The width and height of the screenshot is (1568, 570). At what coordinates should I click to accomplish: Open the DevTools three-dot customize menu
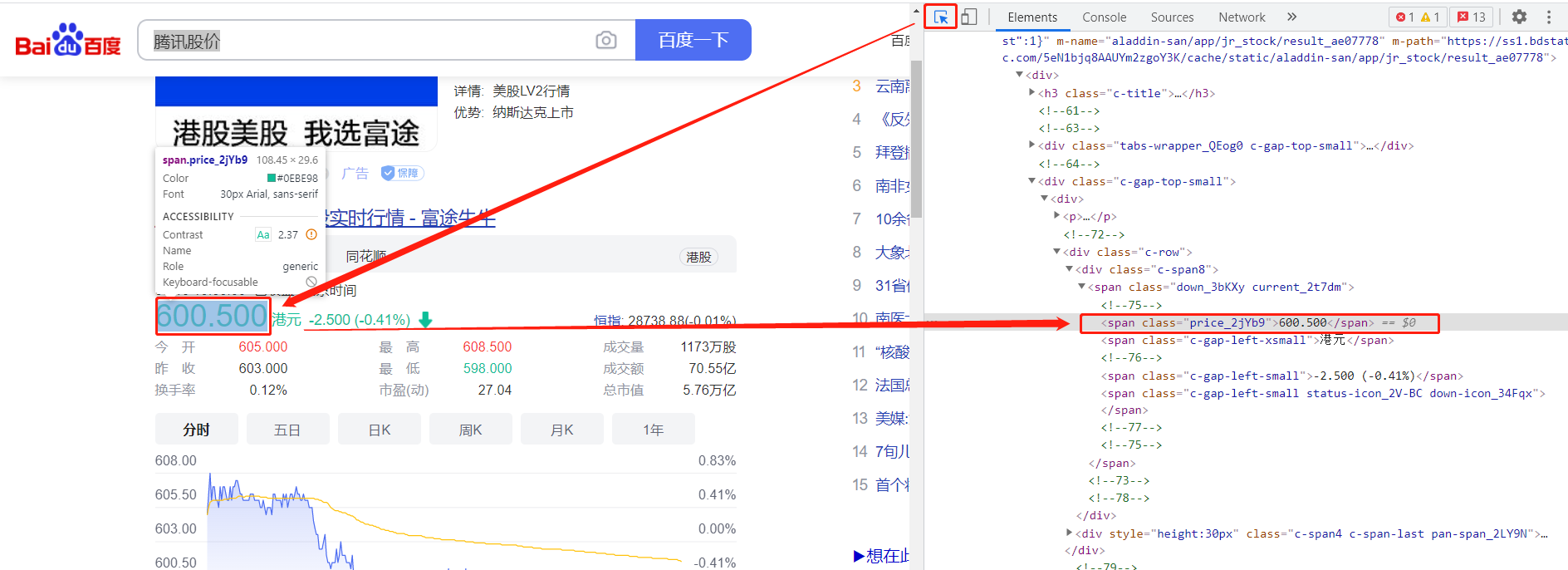(1549, 17)
